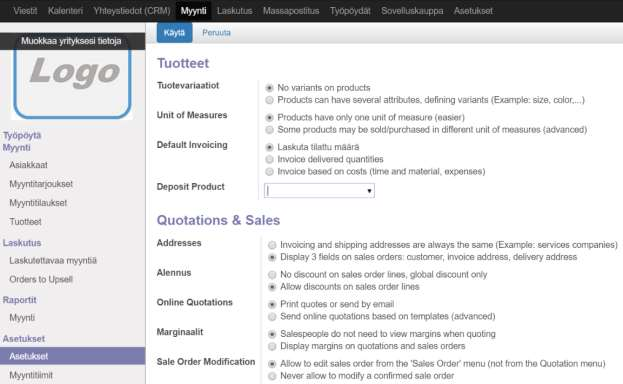
Task: Click the Raportit sidebar section header
Action: click(x=19, y=300)
